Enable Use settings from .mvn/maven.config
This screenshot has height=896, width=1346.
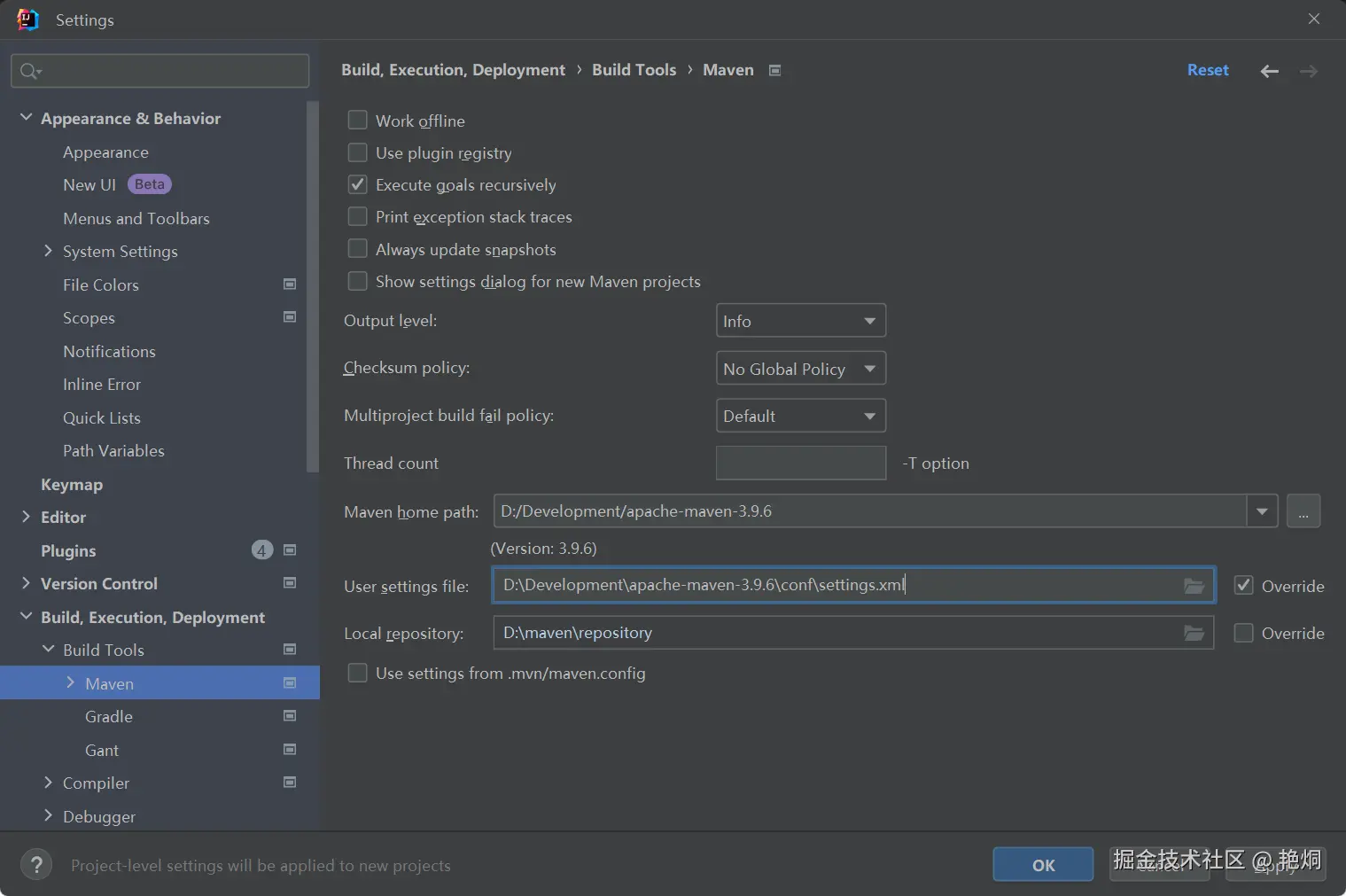[358, 673]
